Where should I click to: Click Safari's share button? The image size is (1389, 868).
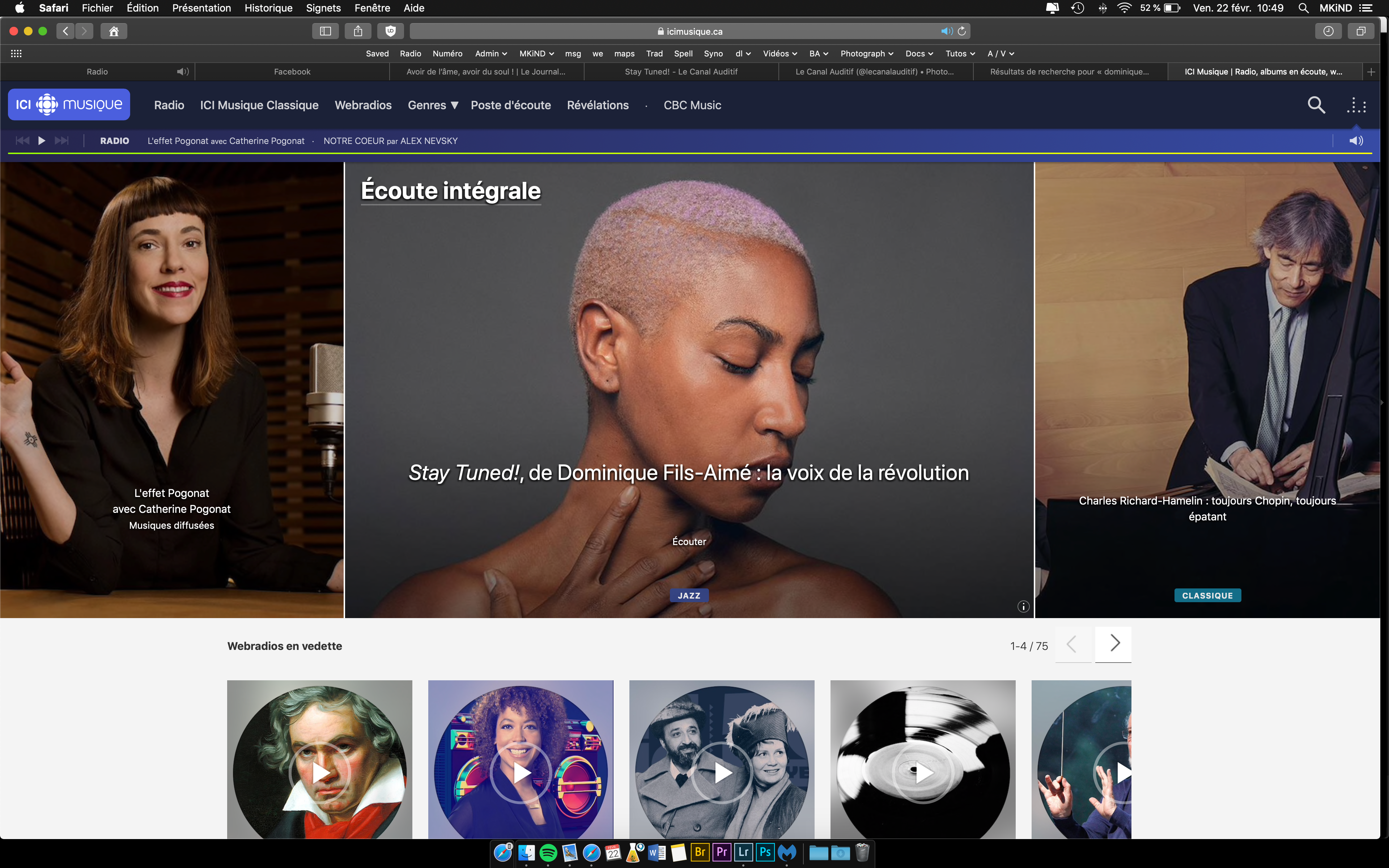(358, 31)
